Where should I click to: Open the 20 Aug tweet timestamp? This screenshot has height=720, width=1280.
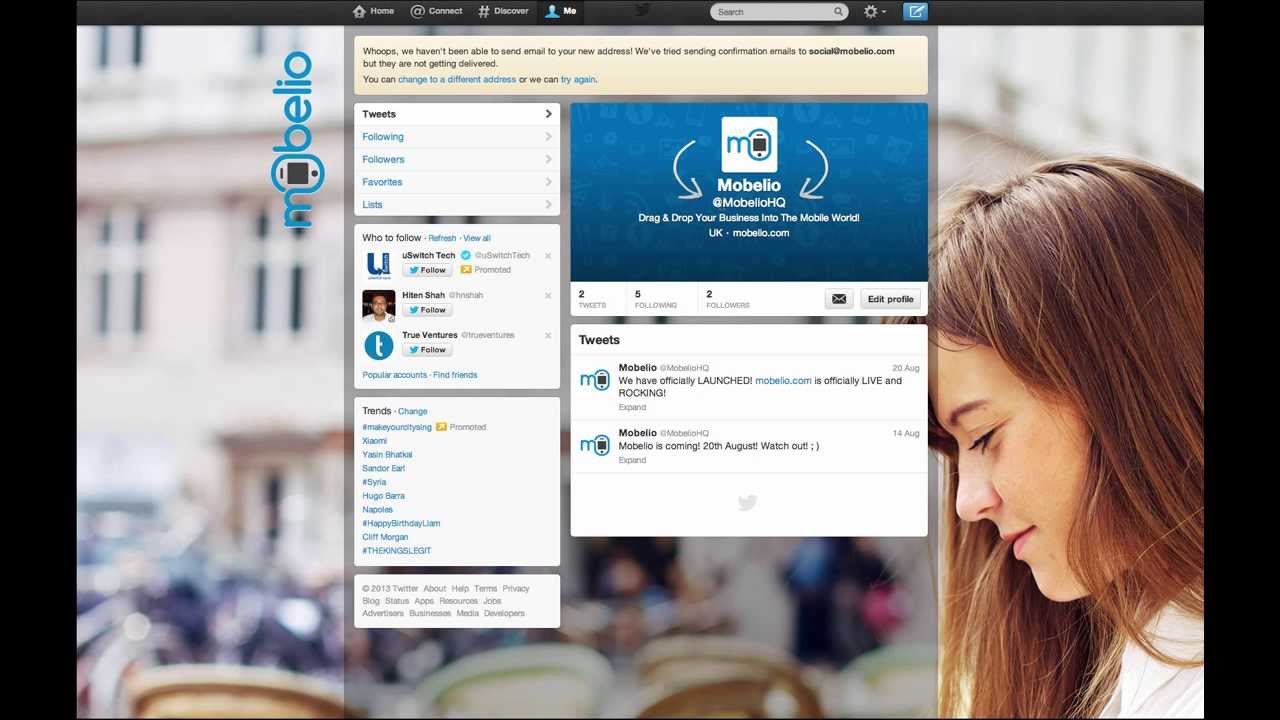[x=905, y=368]
